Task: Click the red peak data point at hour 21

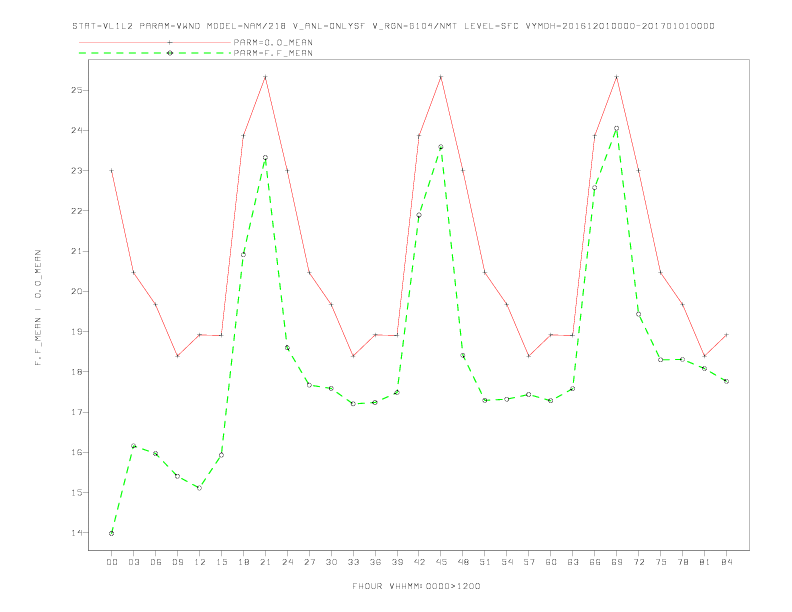Action: [265, 77]
